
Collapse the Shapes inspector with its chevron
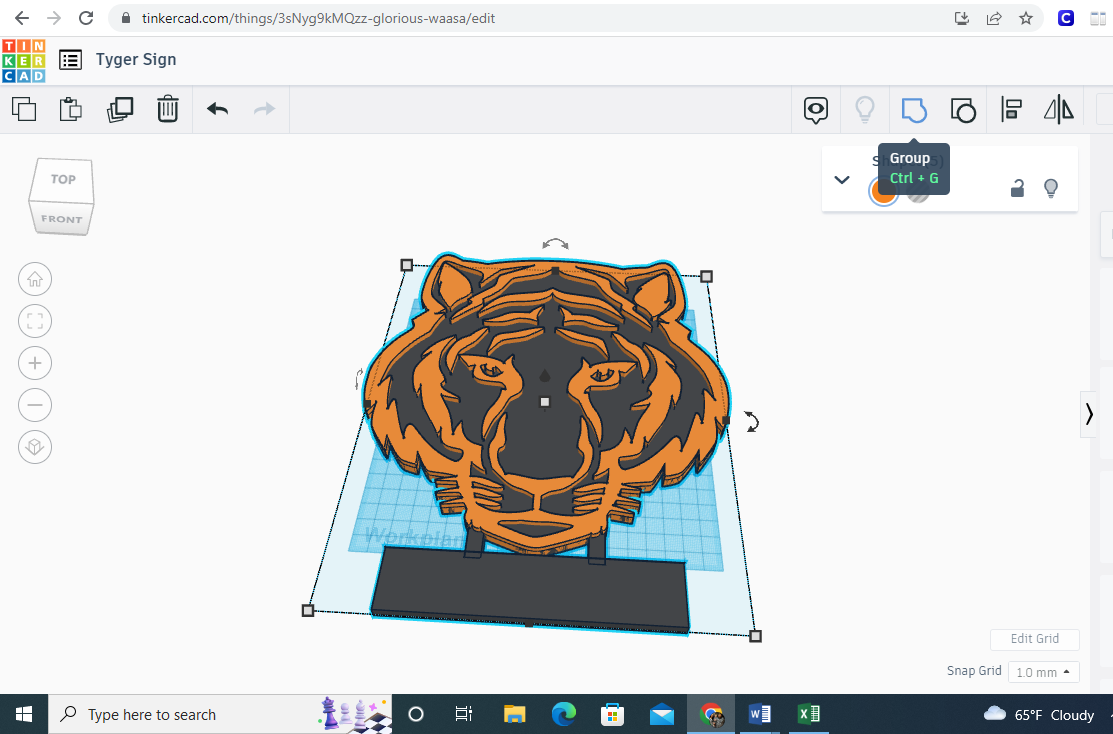841,179
